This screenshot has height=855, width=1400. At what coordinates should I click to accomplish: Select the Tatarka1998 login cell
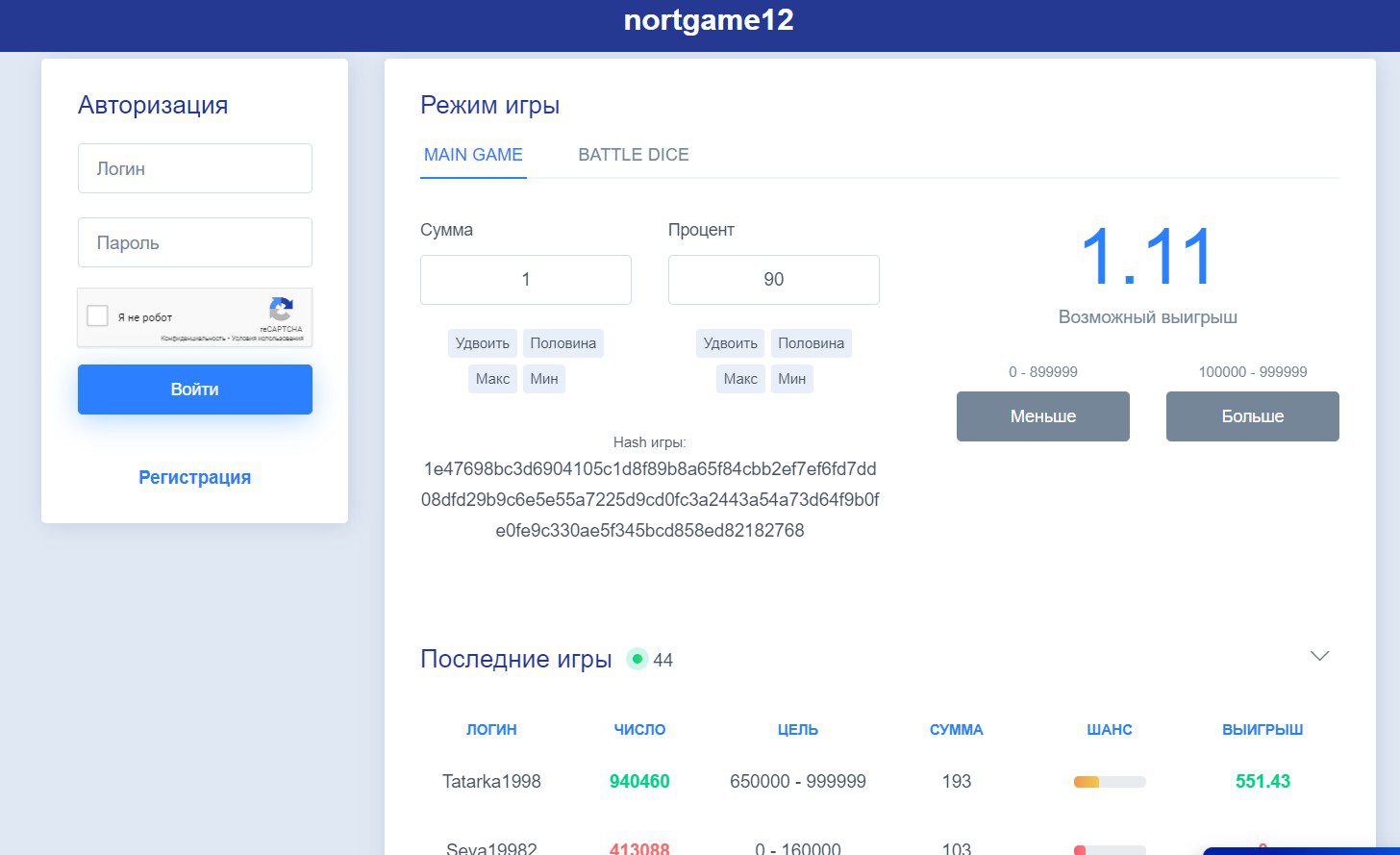point(491,782)
